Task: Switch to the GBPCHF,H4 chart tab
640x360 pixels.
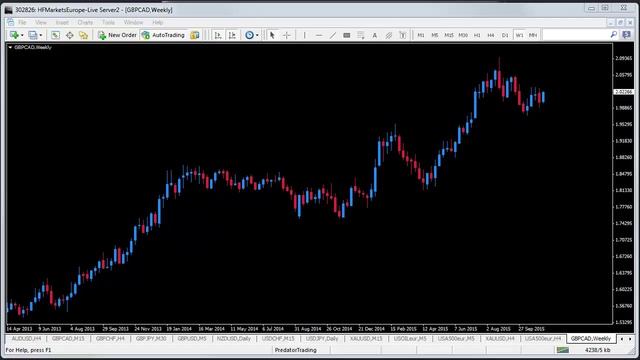Action: click(110, 339)
